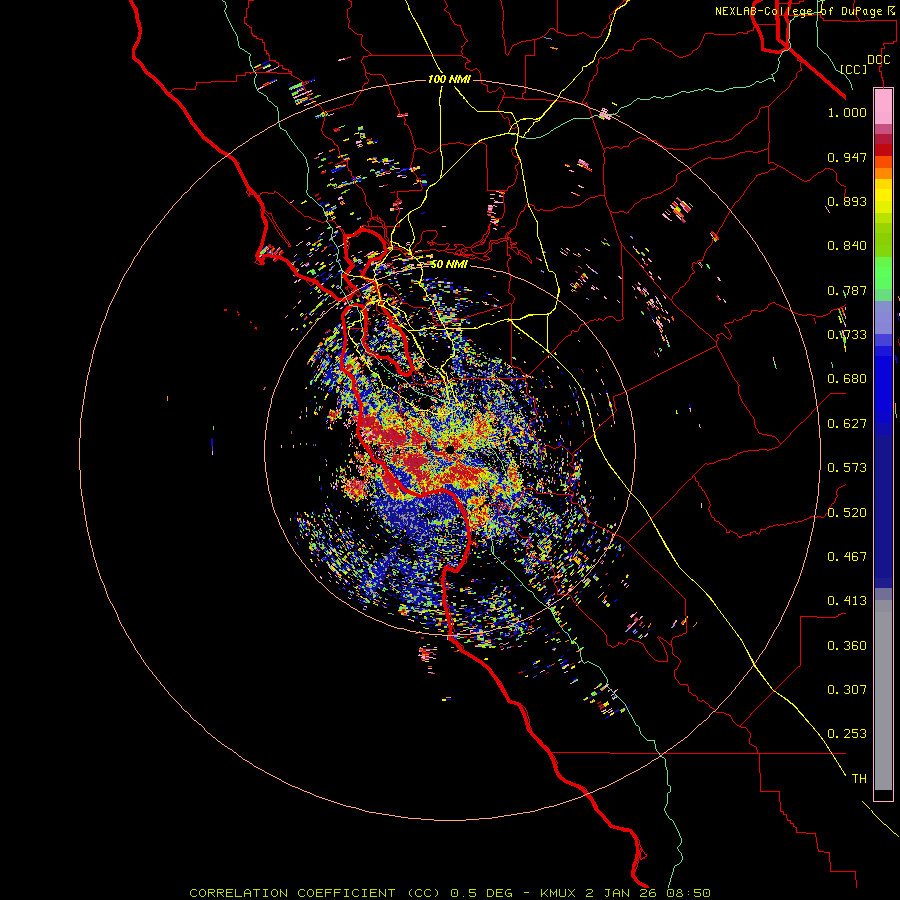Click the 0.947 scale value
The width and height of the screenshot is (900, 900).
coord(847,157)
